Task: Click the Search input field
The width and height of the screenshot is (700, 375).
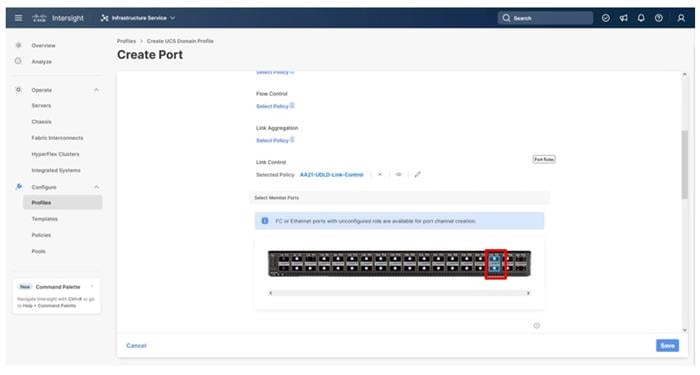Action: pos(545,18)
